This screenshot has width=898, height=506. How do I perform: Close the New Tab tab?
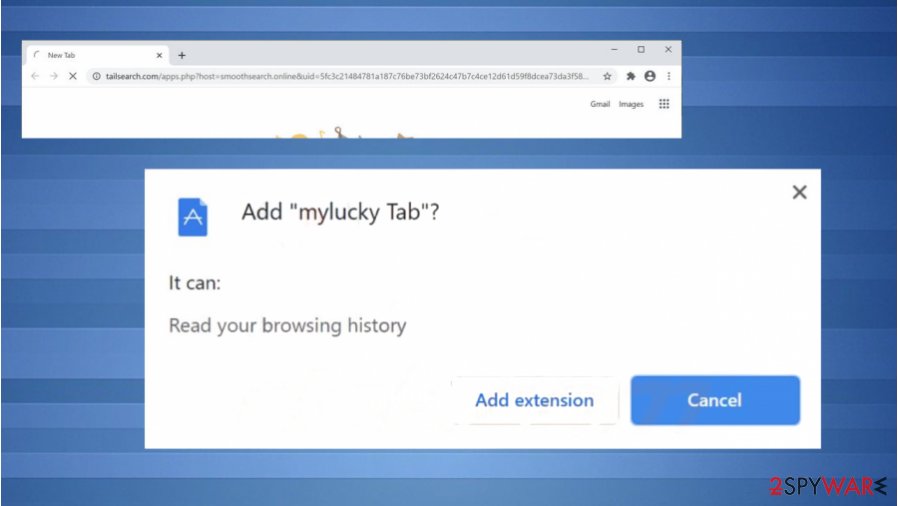[x=159, y=56]
